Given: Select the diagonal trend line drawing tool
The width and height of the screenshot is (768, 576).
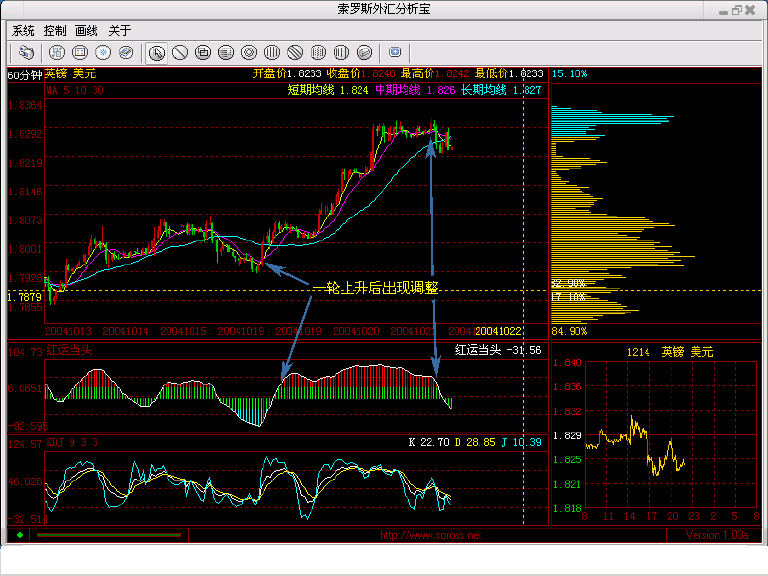Looking at the screenshot, I should coord(180,52).
